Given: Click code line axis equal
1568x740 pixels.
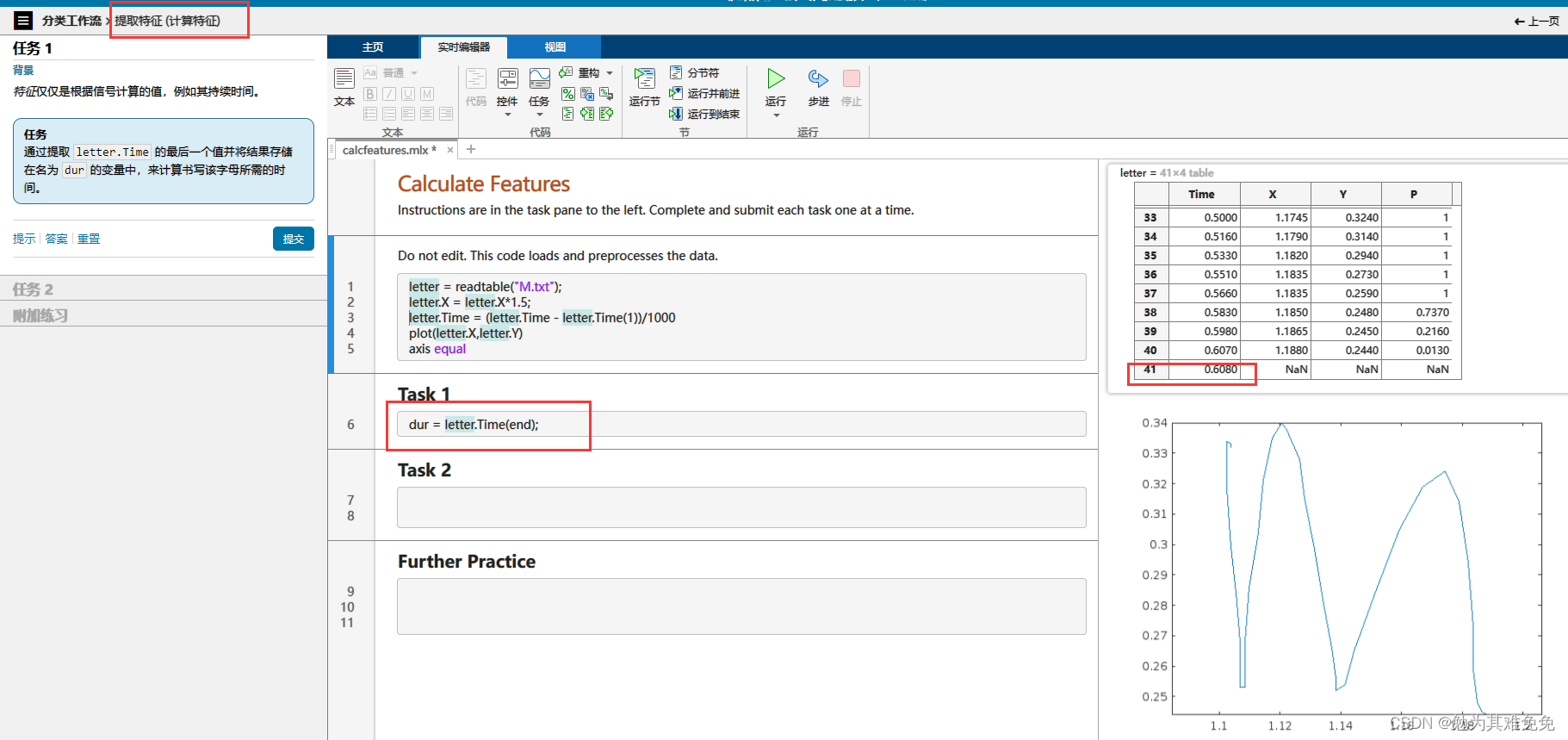Looking at the screenshot, I should [437, 349].
